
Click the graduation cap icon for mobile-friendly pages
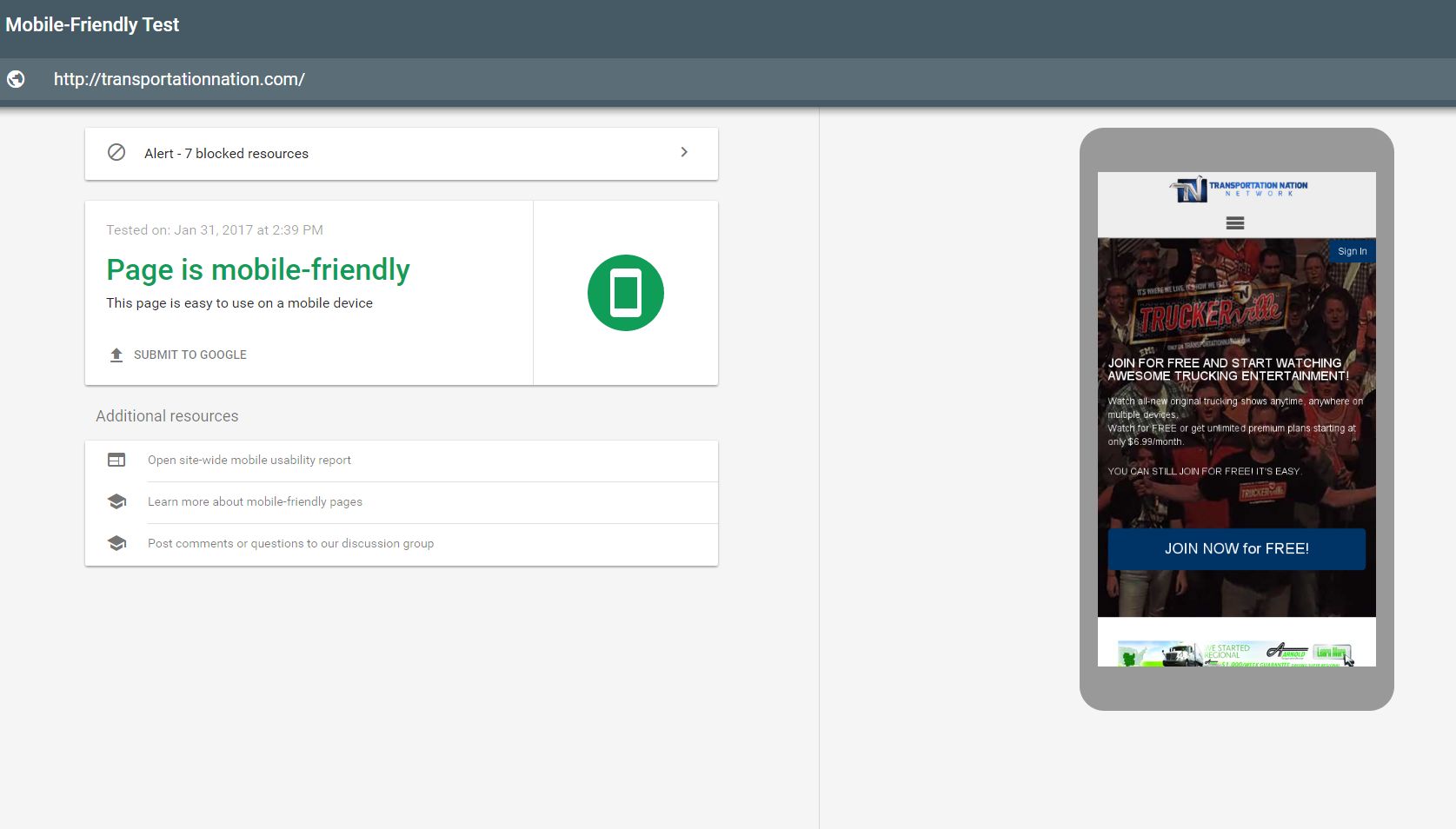(x=116, y=501)
